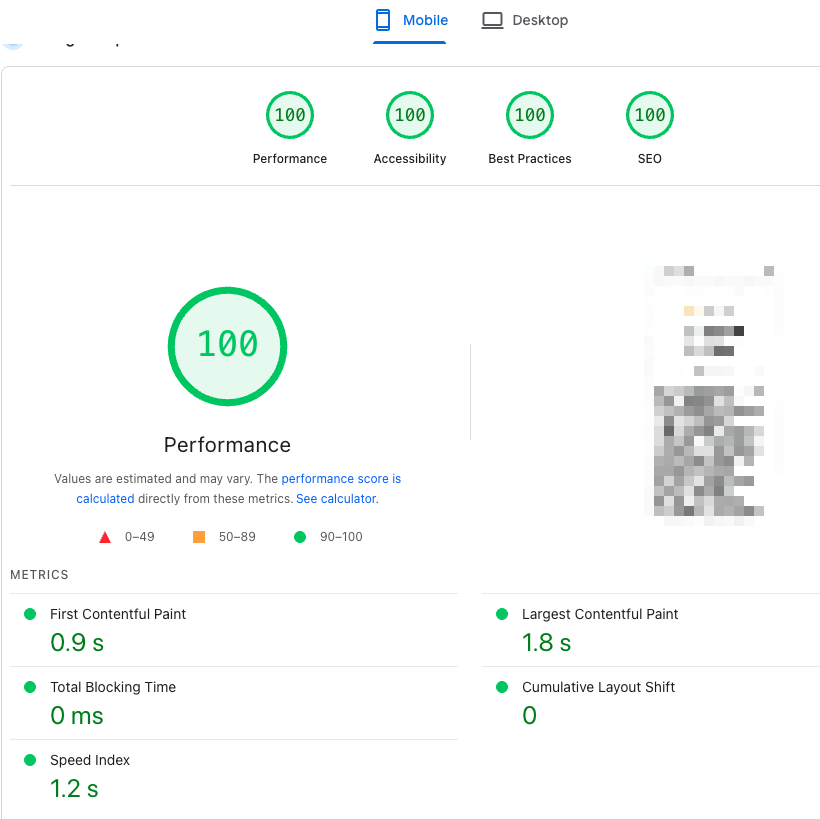Image resolution: width=820 pixels, height=819 pixels.
Task: Click the orange square 50–89 legend icon
Action: click(199, 537)
